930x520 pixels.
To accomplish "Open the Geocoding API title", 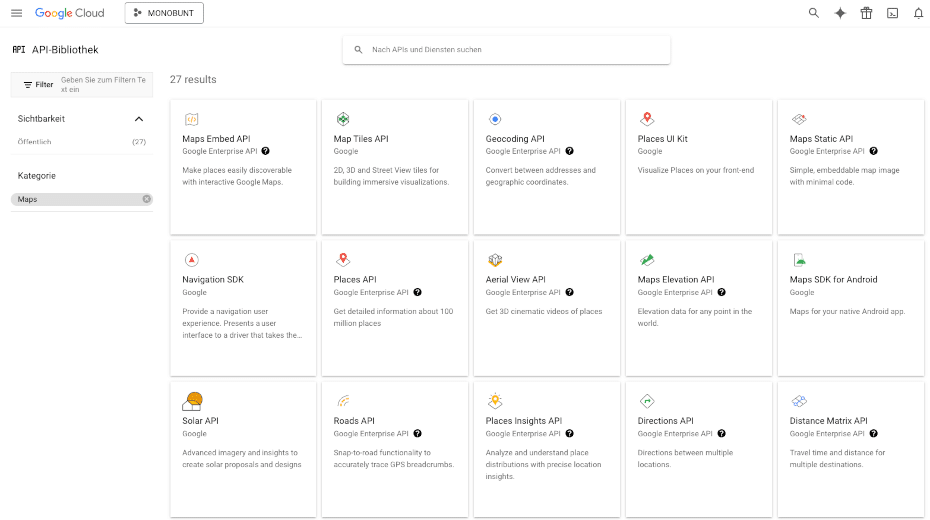I will [x=515, y=139].
